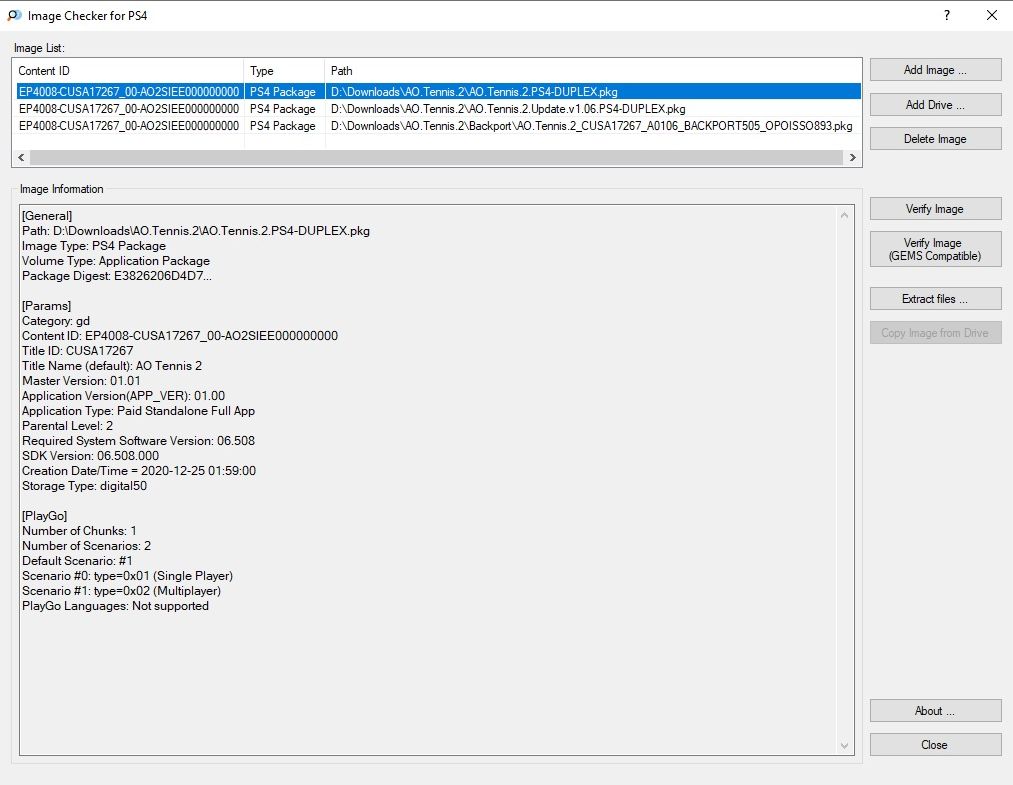Viewport: 1013px width, 785px height.
Task: Click the Package Digest line
Action: click(117, 276)
